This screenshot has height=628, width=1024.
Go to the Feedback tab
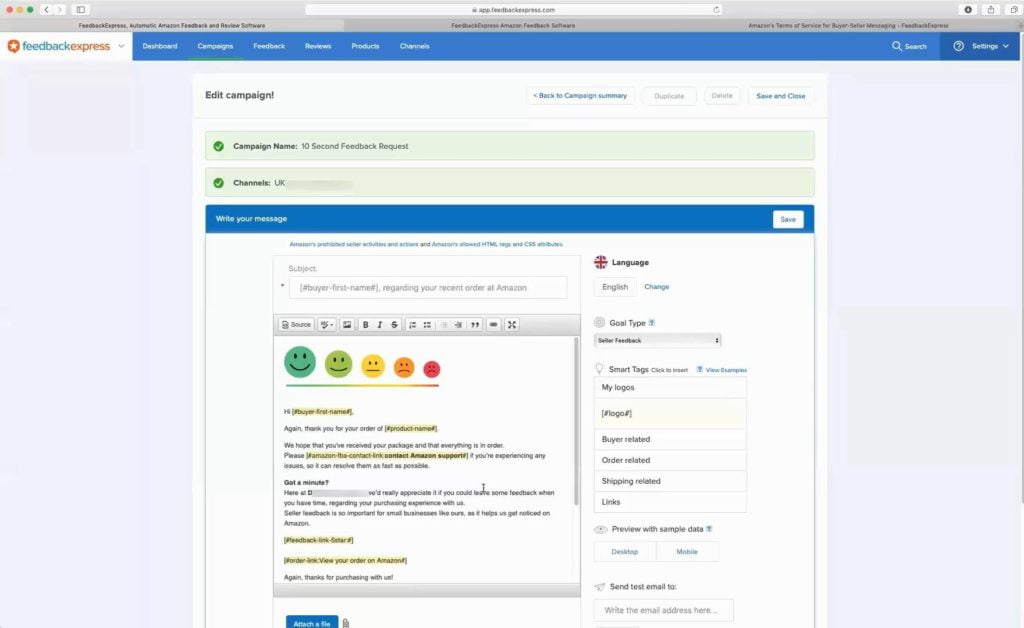point(269,46)
